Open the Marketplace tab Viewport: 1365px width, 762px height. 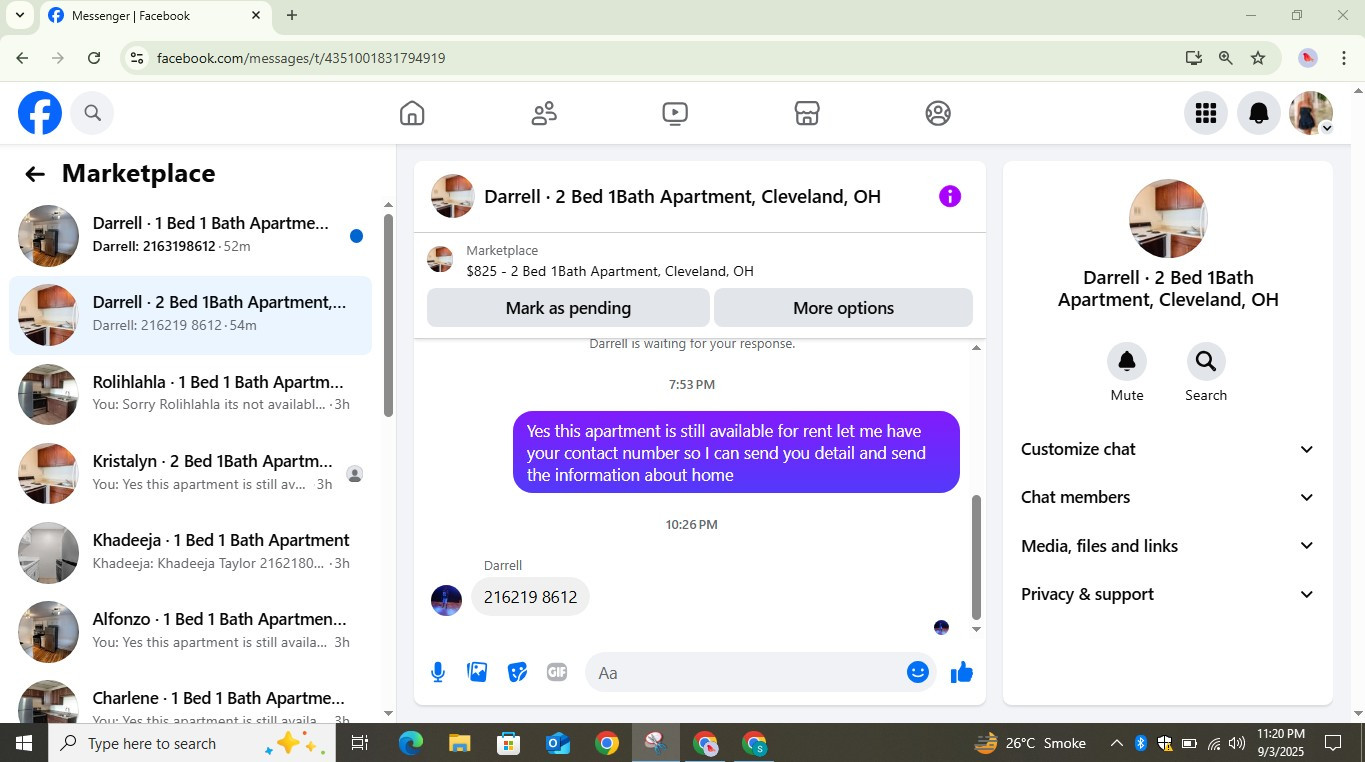pos(807,113)
